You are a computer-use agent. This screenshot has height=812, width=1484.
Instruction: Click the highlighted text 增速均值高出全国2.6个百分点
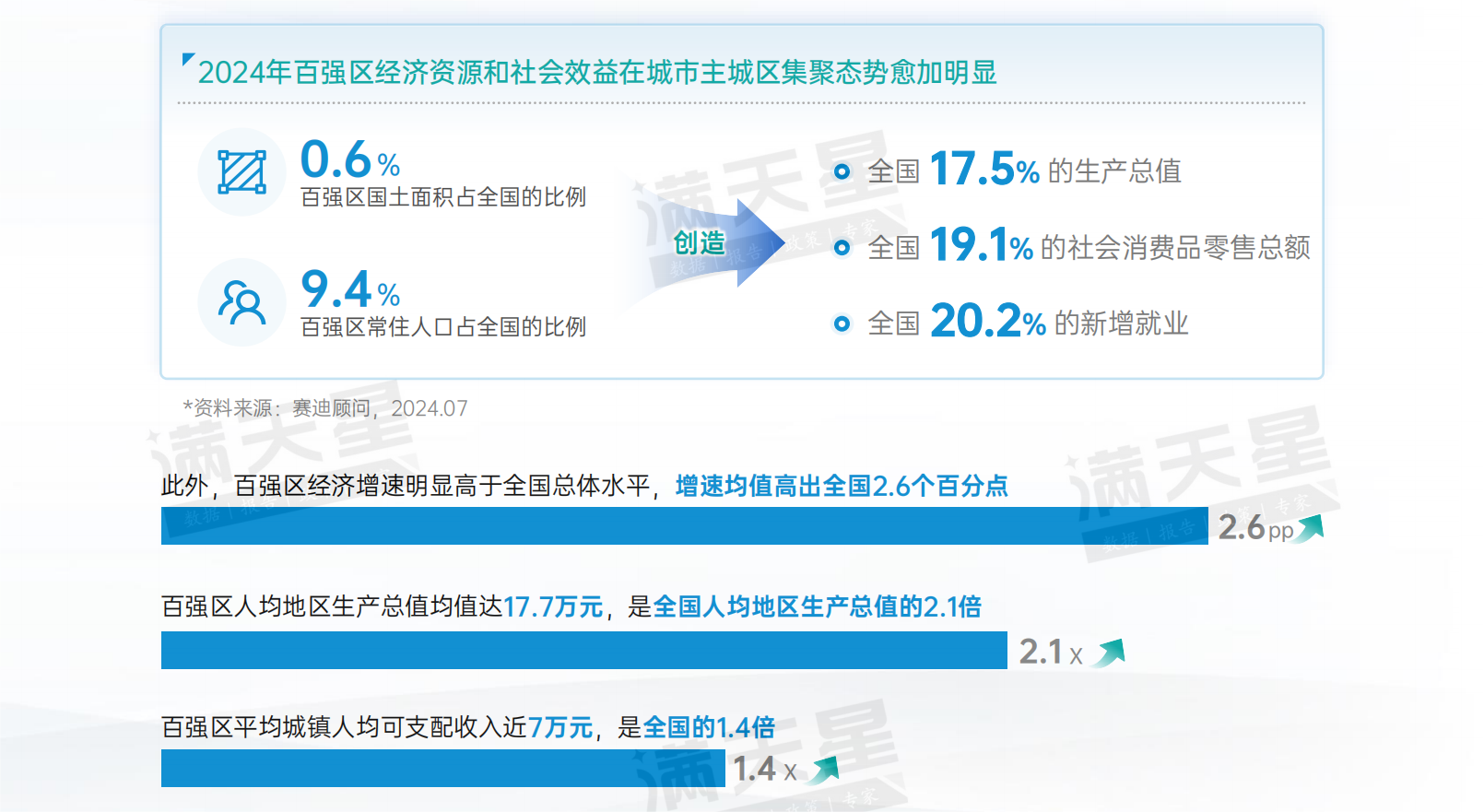[x=842, y=486]
